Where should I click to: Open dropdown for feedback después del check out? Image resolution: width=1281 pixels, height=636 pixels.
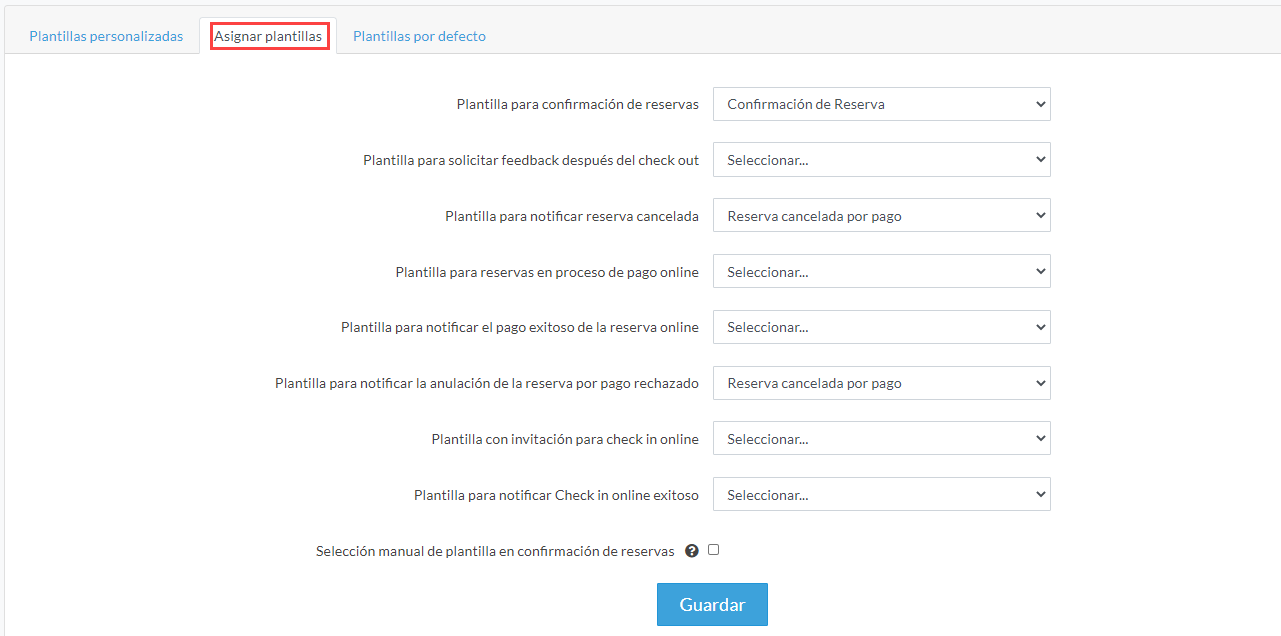[x=881, y=160]
